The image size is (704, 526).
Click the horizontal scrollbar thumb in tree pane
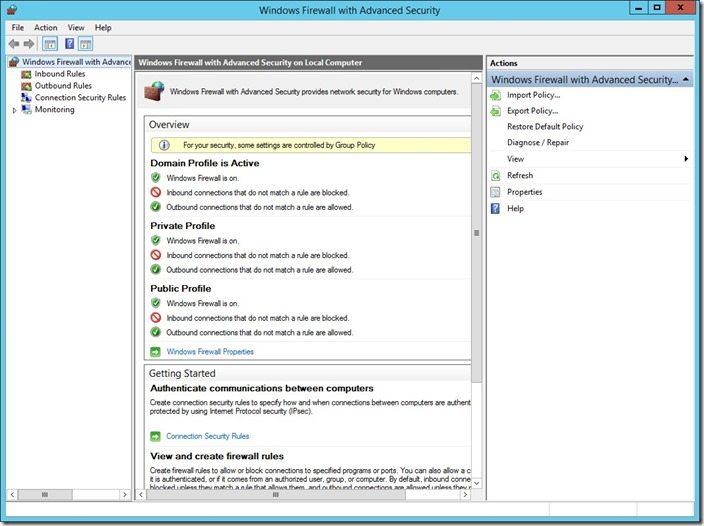pos(45,495)
